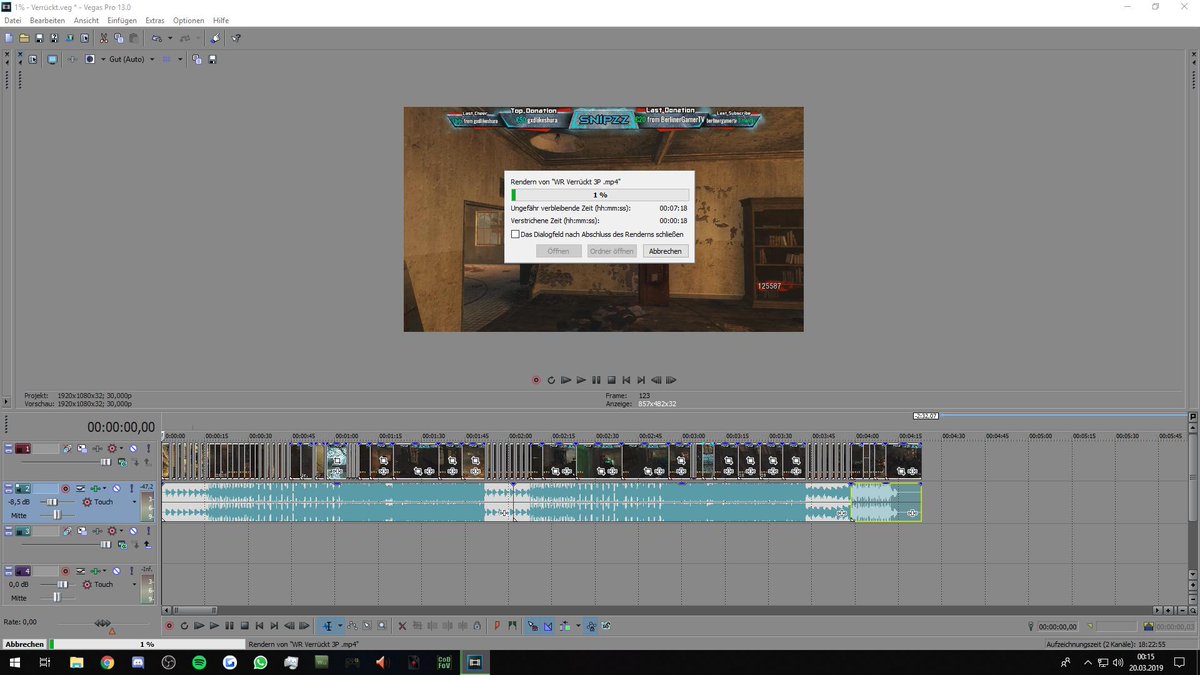The height and width of the screenshot is (675, 1200).
Task: Adjust the -8,5 dB volume slider on track 2
Action: point(53,502)
